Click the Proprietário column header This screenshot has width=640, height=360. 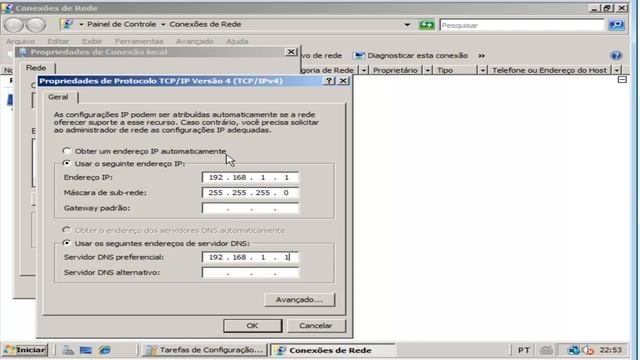click(x=395, y=70)
